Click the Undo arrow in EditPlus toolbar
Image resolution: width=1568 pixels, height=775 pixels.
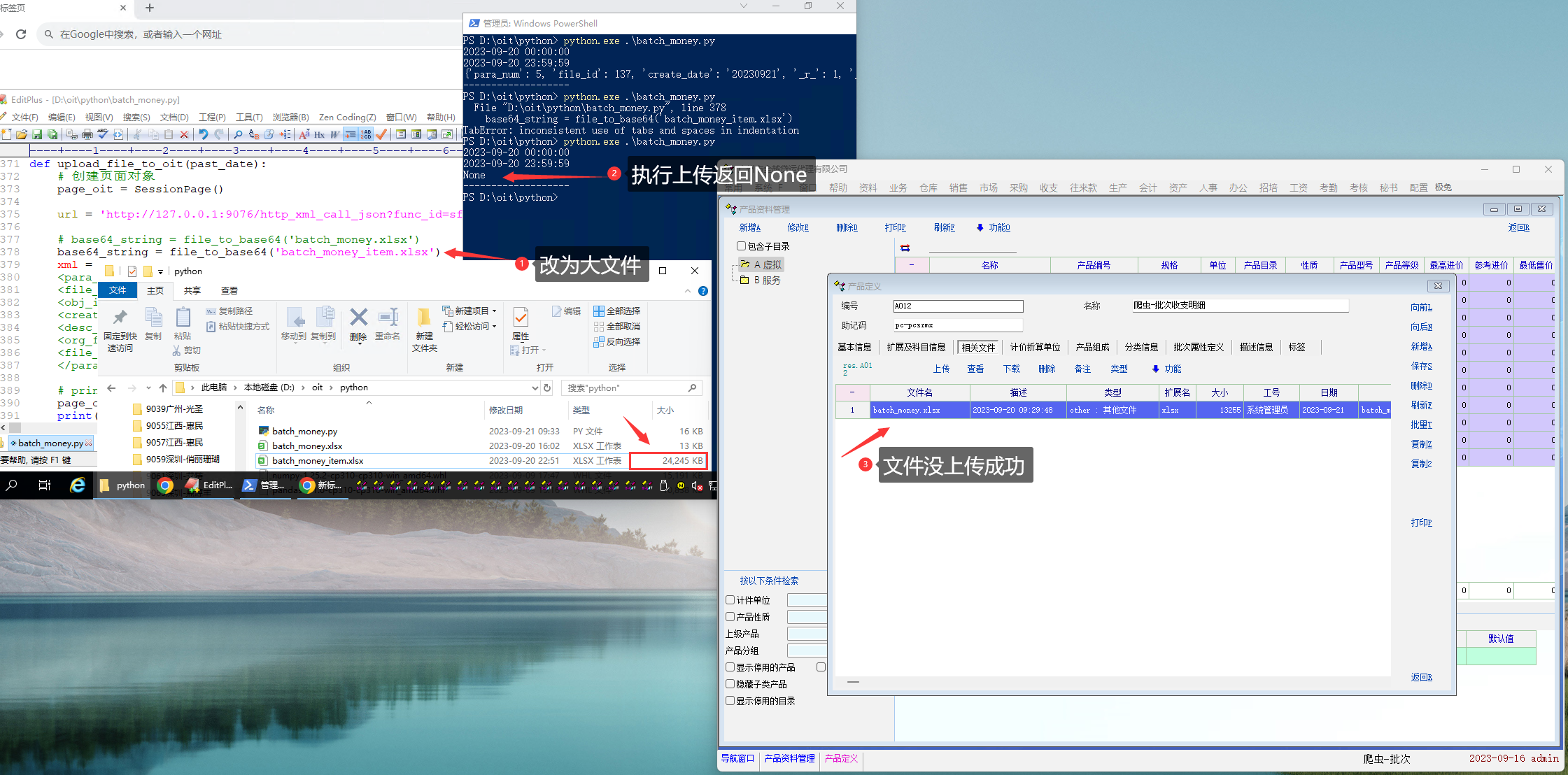point(203,134)
